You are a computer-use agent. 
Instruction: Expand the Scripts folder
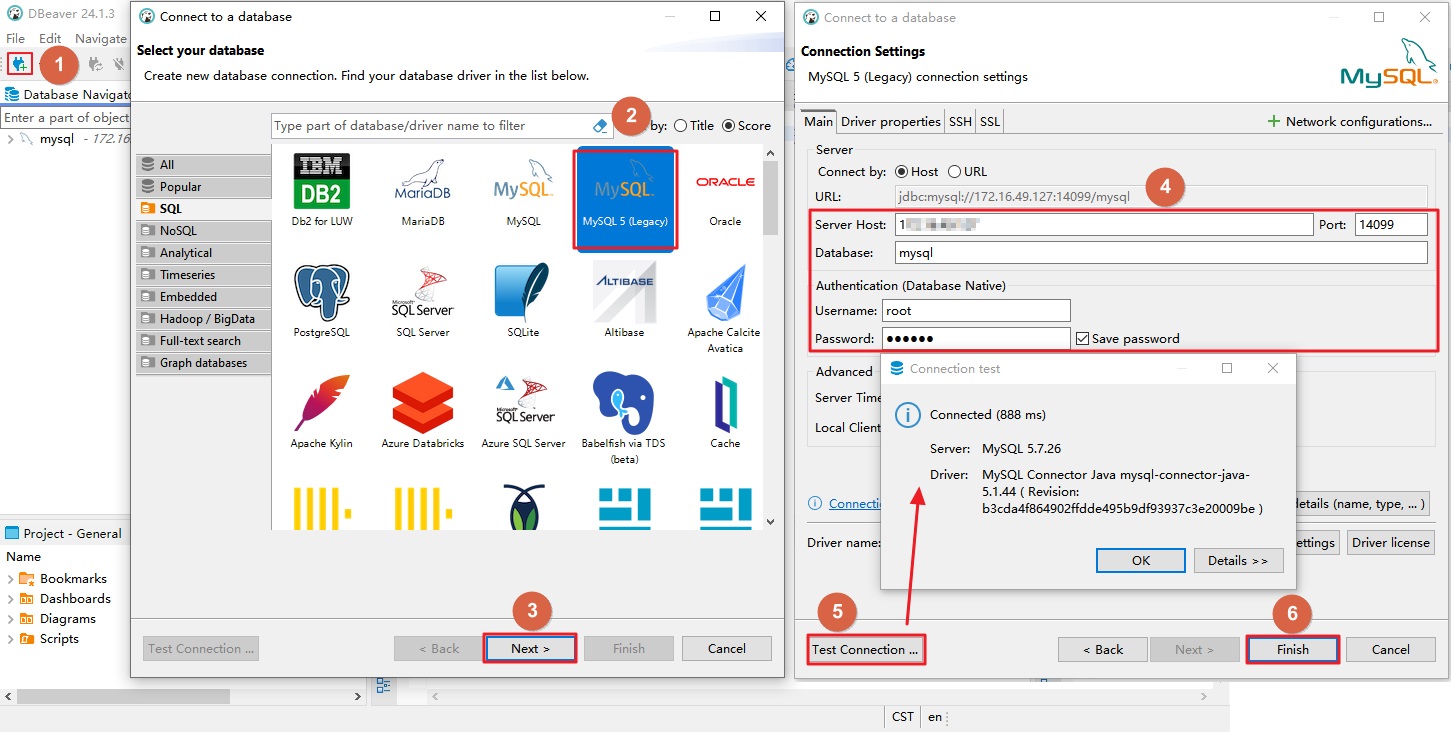pos(10,639)
